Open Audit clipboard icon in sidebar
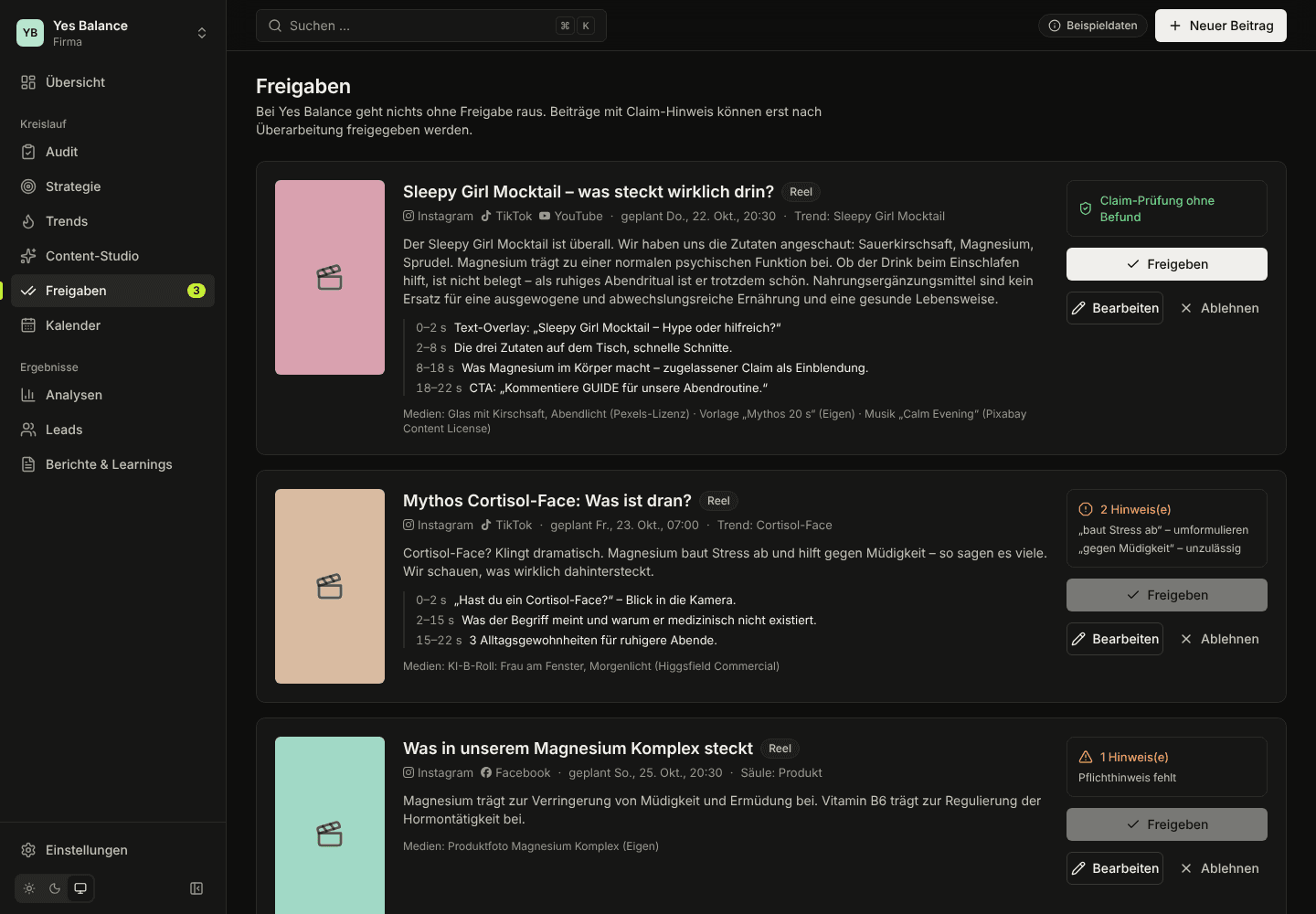The width and height of the screenshot is (1316, 914). click(28, 152)
